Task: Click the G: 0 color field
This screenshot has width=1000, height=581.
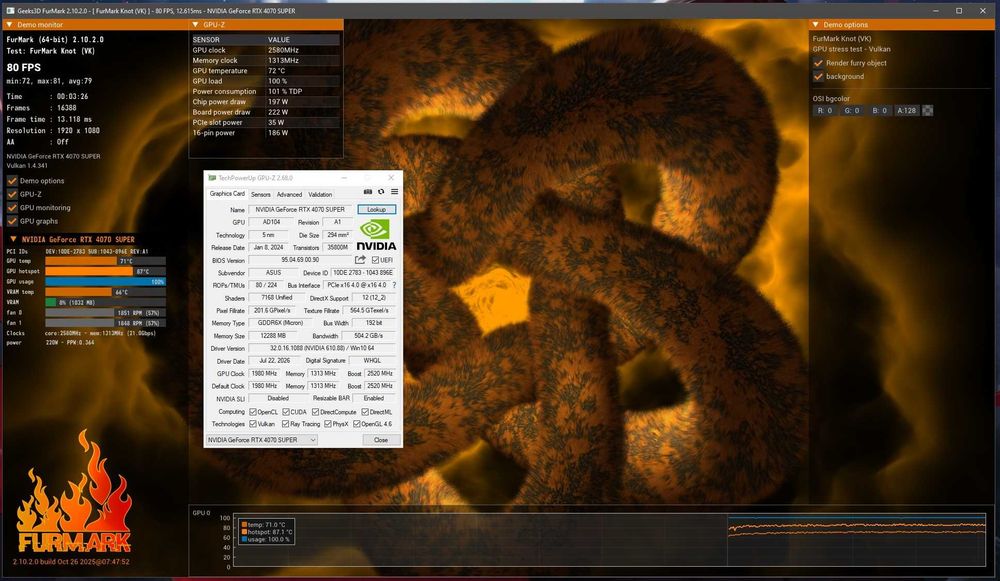Action: (x=852, y=110)
